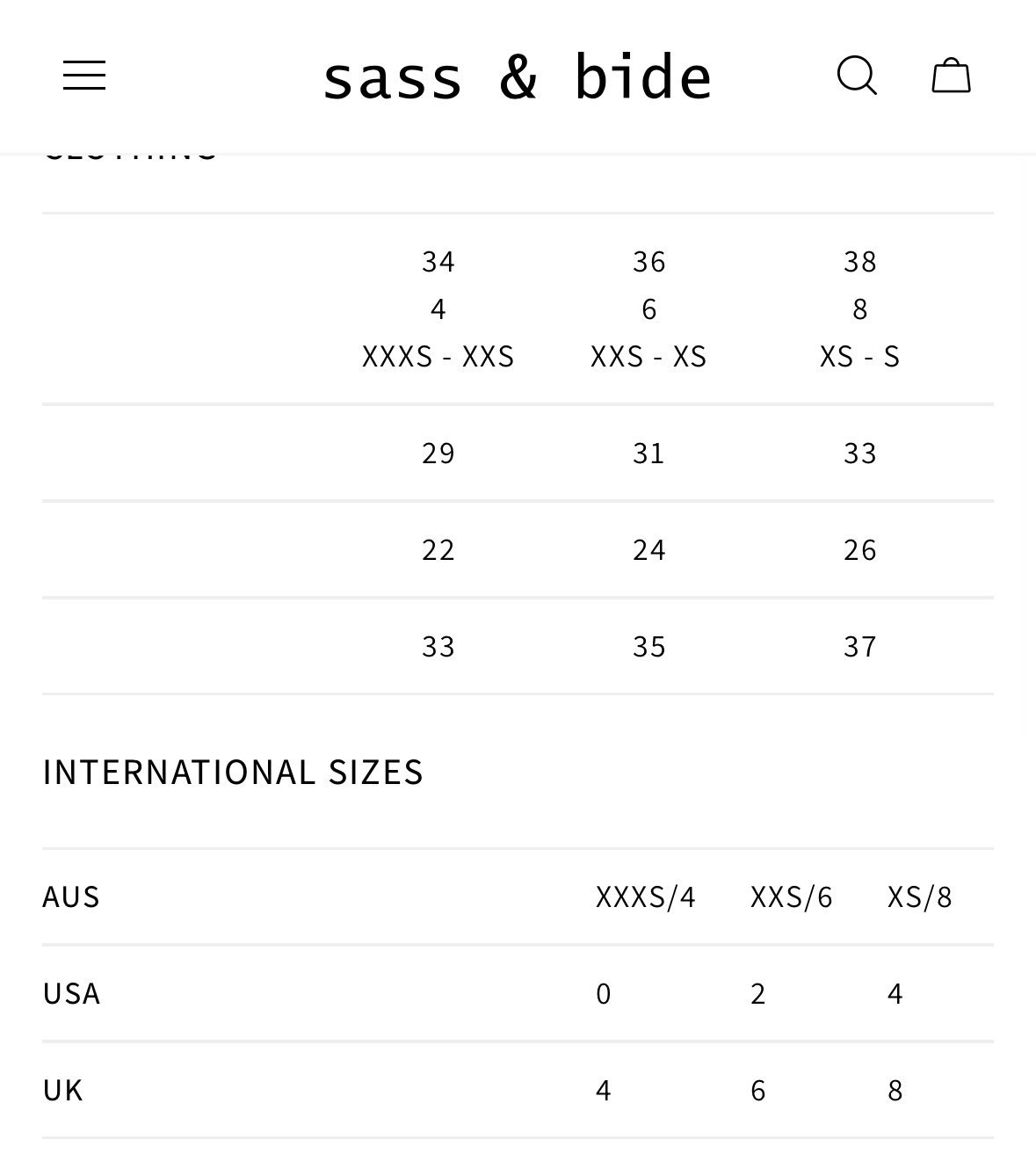Select the XXXS - XXS size header
The width and height of the screenshot is (1036, 1176).
[x=438, y=357]
